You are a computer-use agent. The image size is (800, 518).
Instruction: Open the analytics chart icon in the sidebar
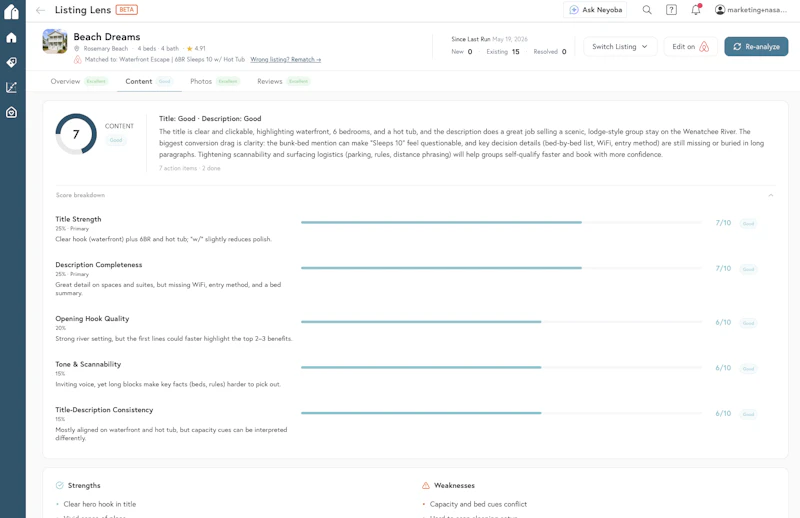11,87
